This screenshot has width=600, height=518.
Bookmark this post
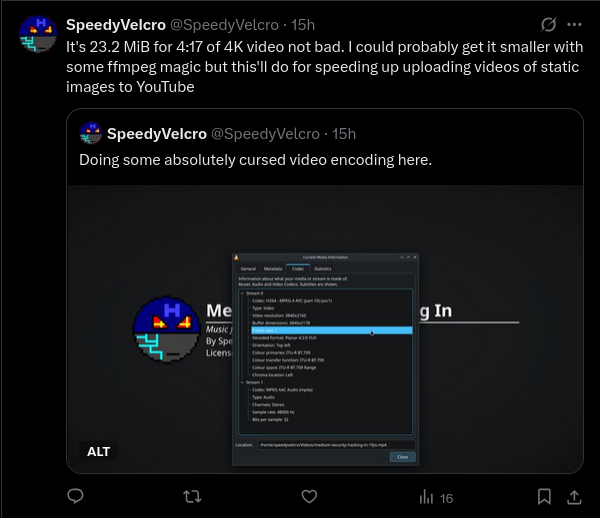pos(545,496)
